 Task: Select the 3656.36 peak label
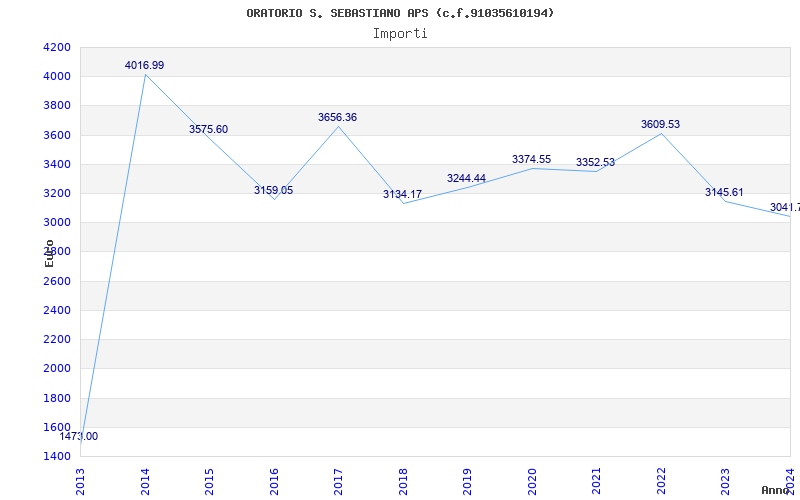click(x=338, y=117)
